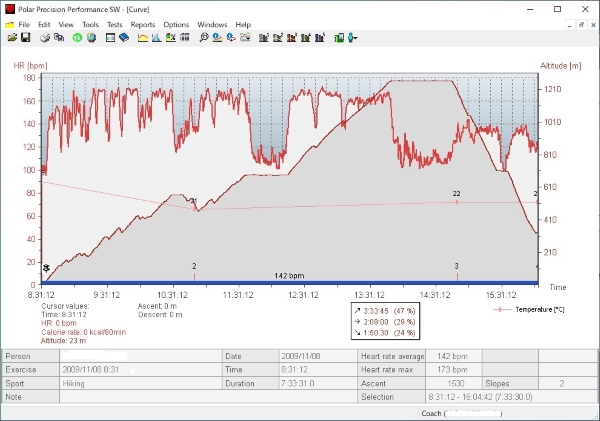Click the green circular sync icon
The height and width of the screenshot is (421, 600).
tap(77, 38)
